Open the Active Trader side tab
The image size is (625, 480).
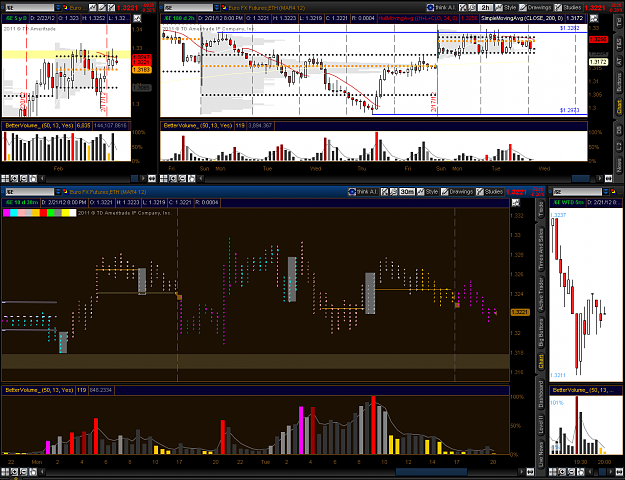click(541, 295)
